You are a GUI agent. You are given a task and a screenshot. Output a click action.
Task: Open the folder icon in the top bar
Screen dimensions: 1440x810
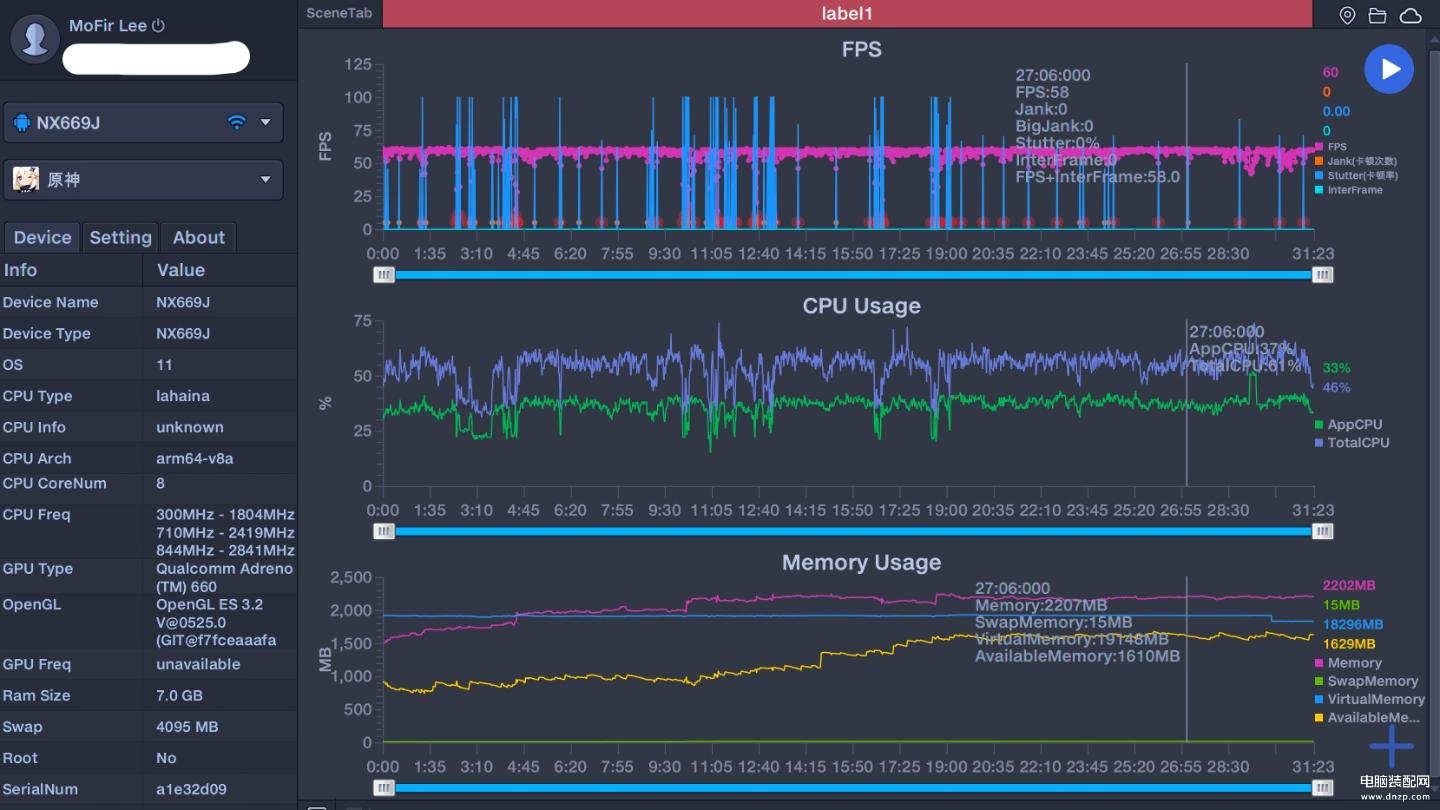[x=1378, y=15]
